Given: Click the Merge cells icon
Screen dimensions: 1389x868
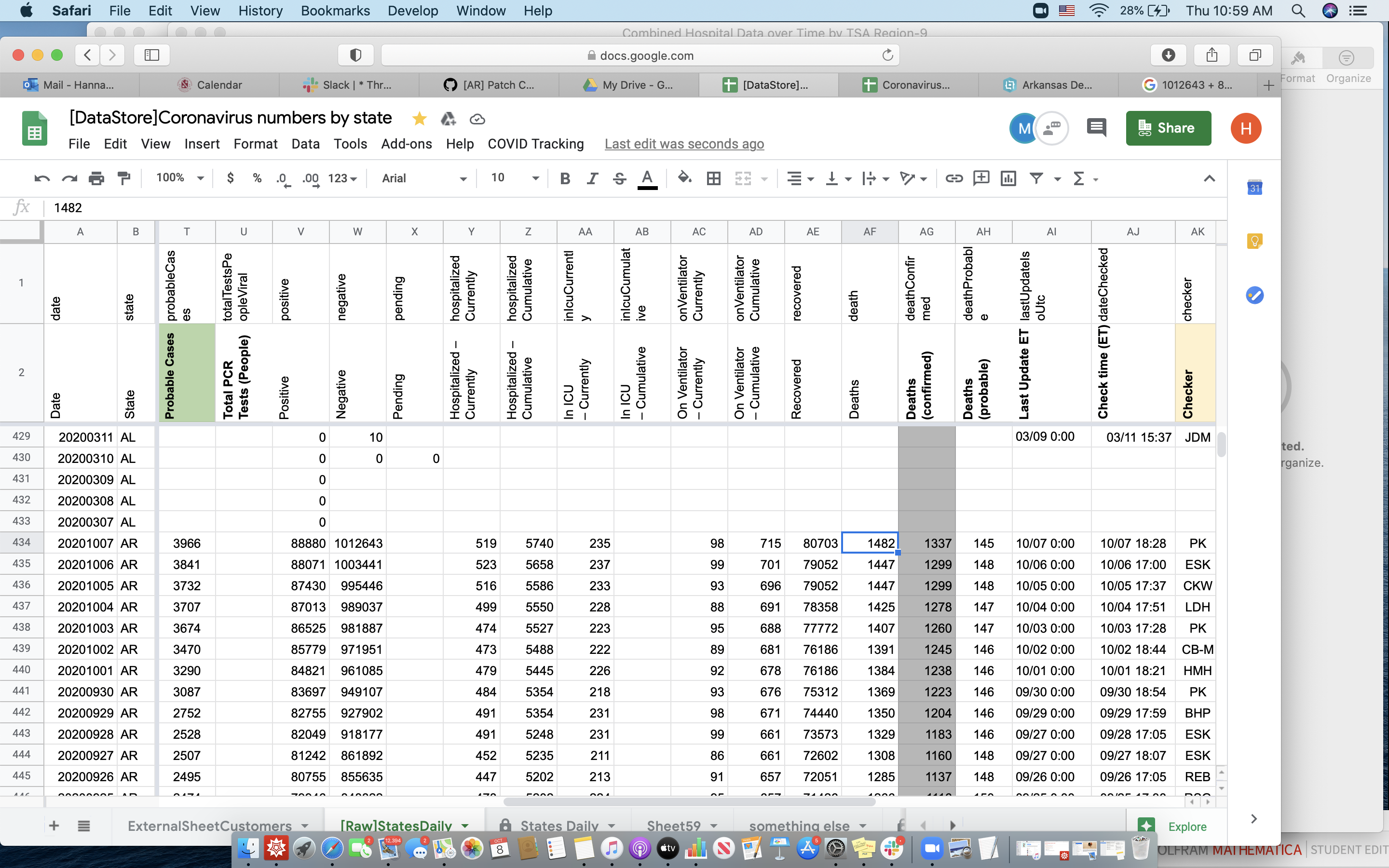Looking at the screenshot, I should [x=743, y=178].
